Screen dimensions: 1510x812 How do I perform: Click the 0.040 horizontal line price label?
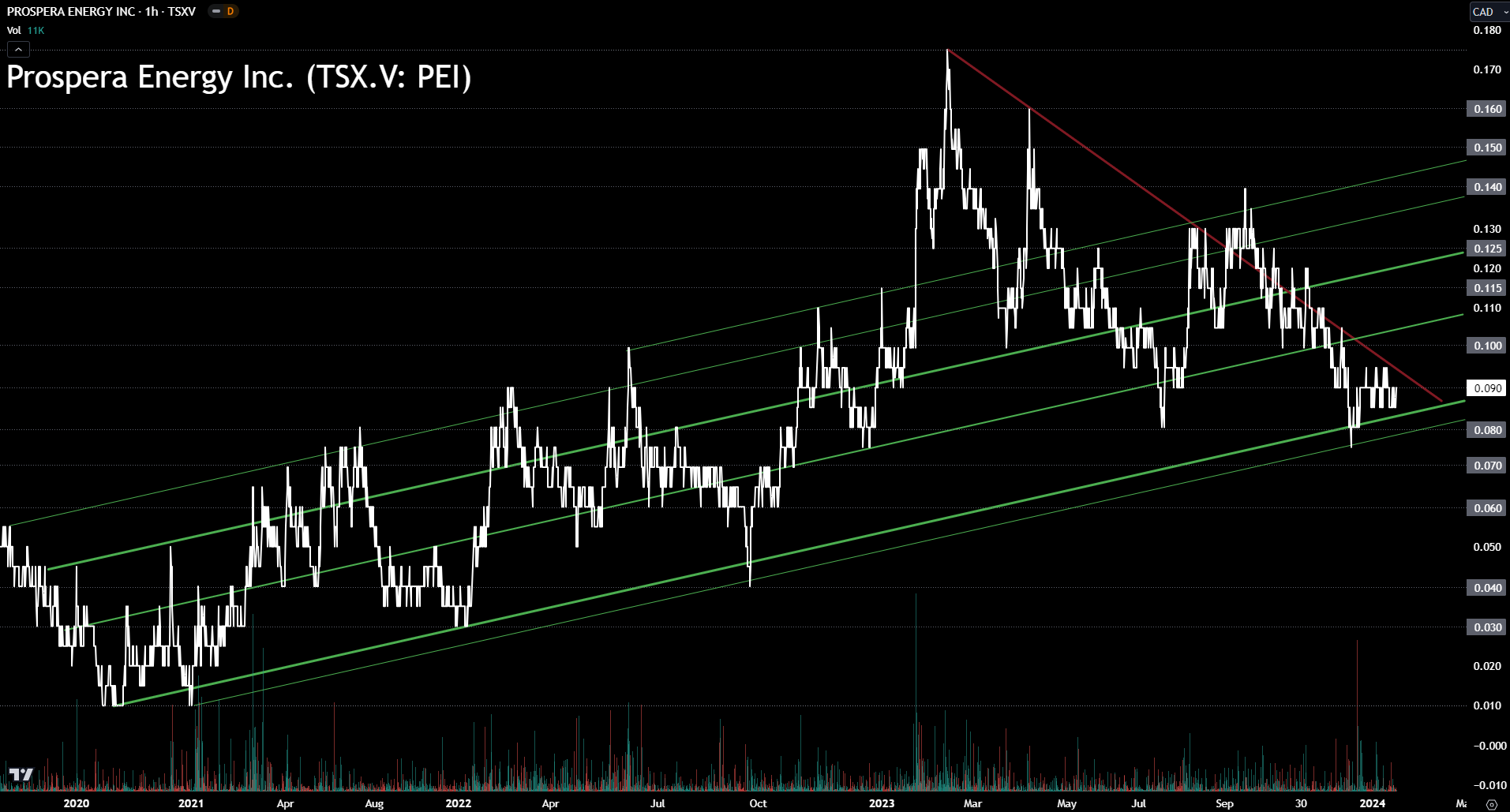pyautogui.click(x=1487, y=588)
